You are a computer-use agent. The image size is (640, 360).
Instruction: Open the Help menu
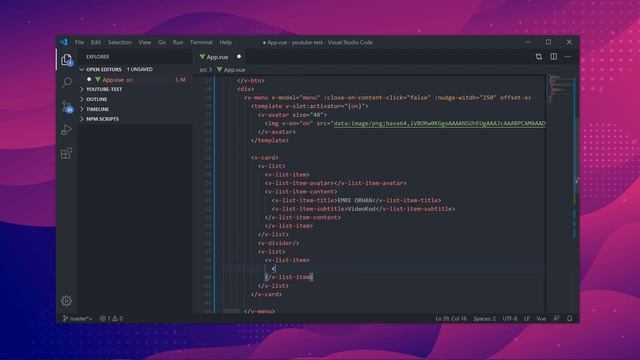tap(225, 42)
